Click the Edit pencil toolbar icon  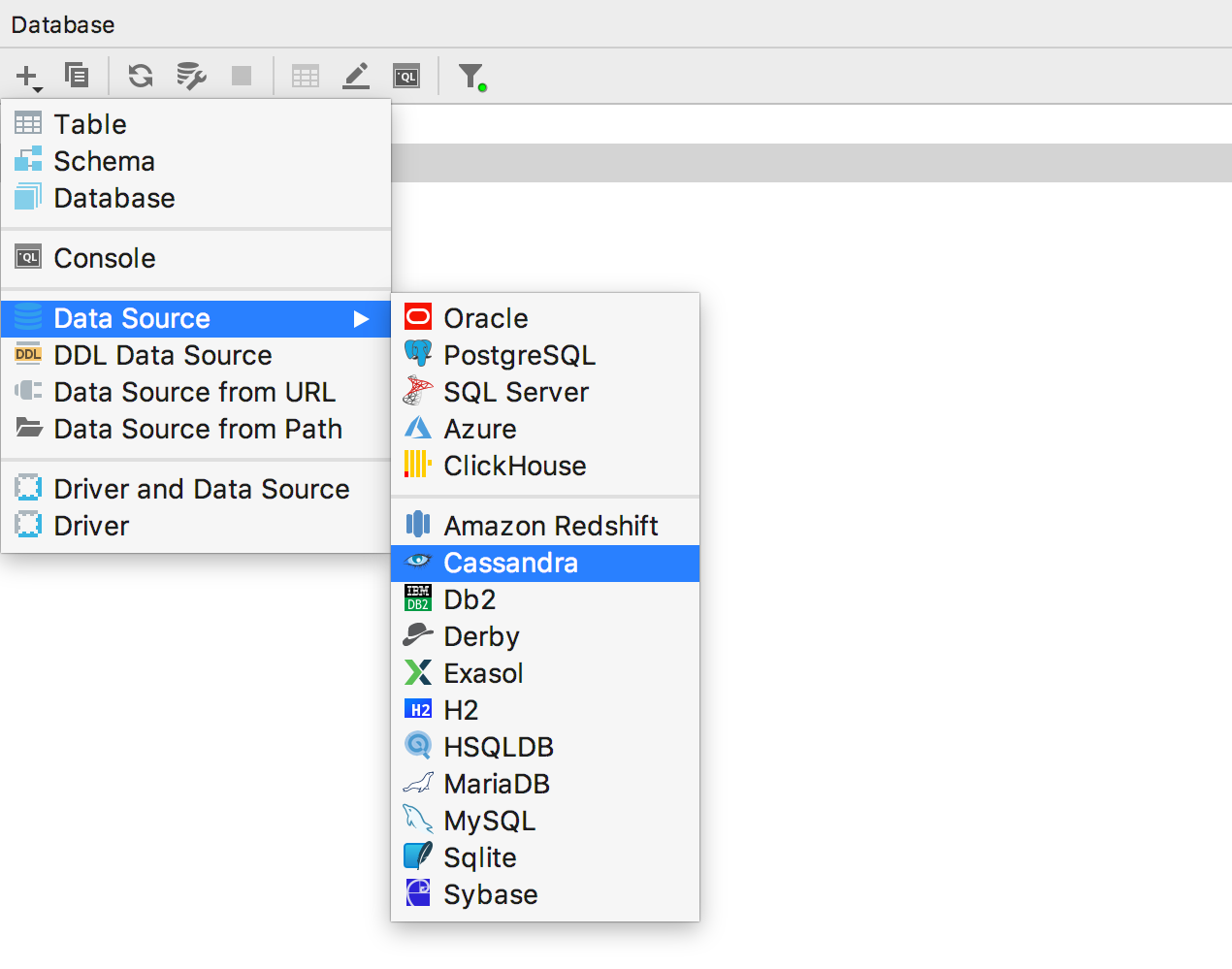point(356,76)
